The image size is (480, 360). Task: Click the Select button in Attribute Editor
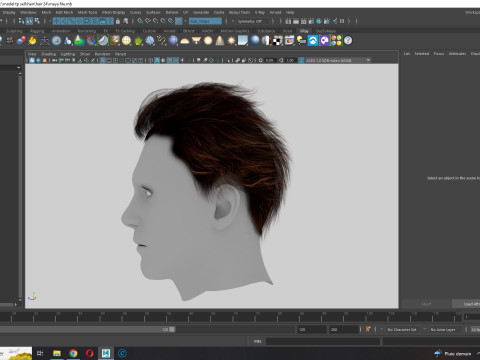point(426,304)
